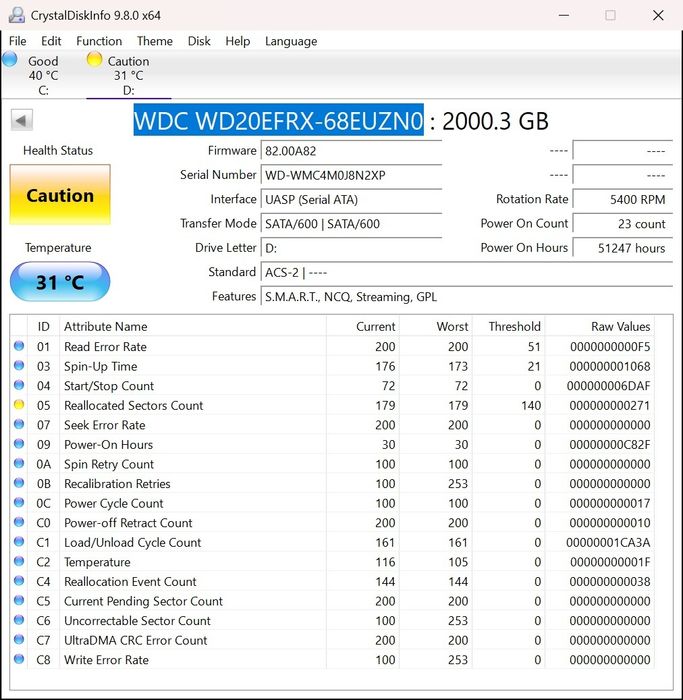Click the Standard field ACS-2
683x700 pixels.
coord(467,272)
